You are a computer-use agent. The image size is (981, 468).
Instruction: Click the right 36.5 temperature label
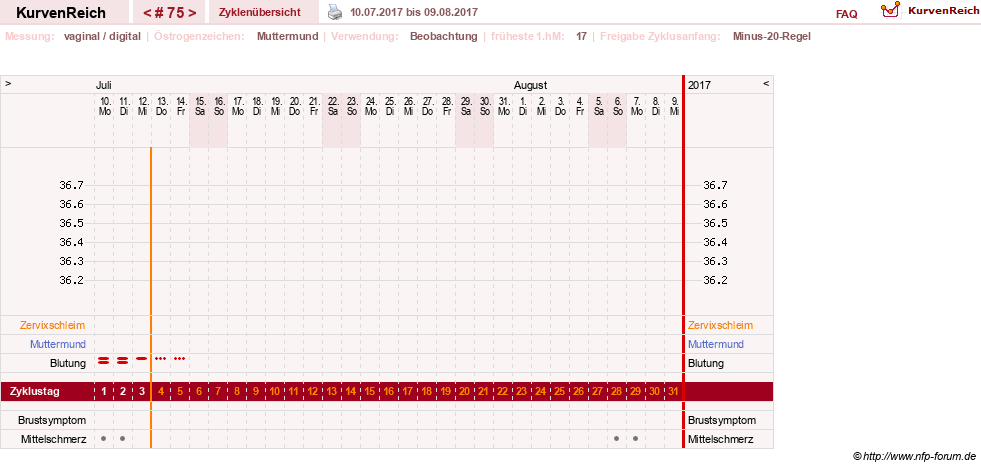click(x=716, y=223)
